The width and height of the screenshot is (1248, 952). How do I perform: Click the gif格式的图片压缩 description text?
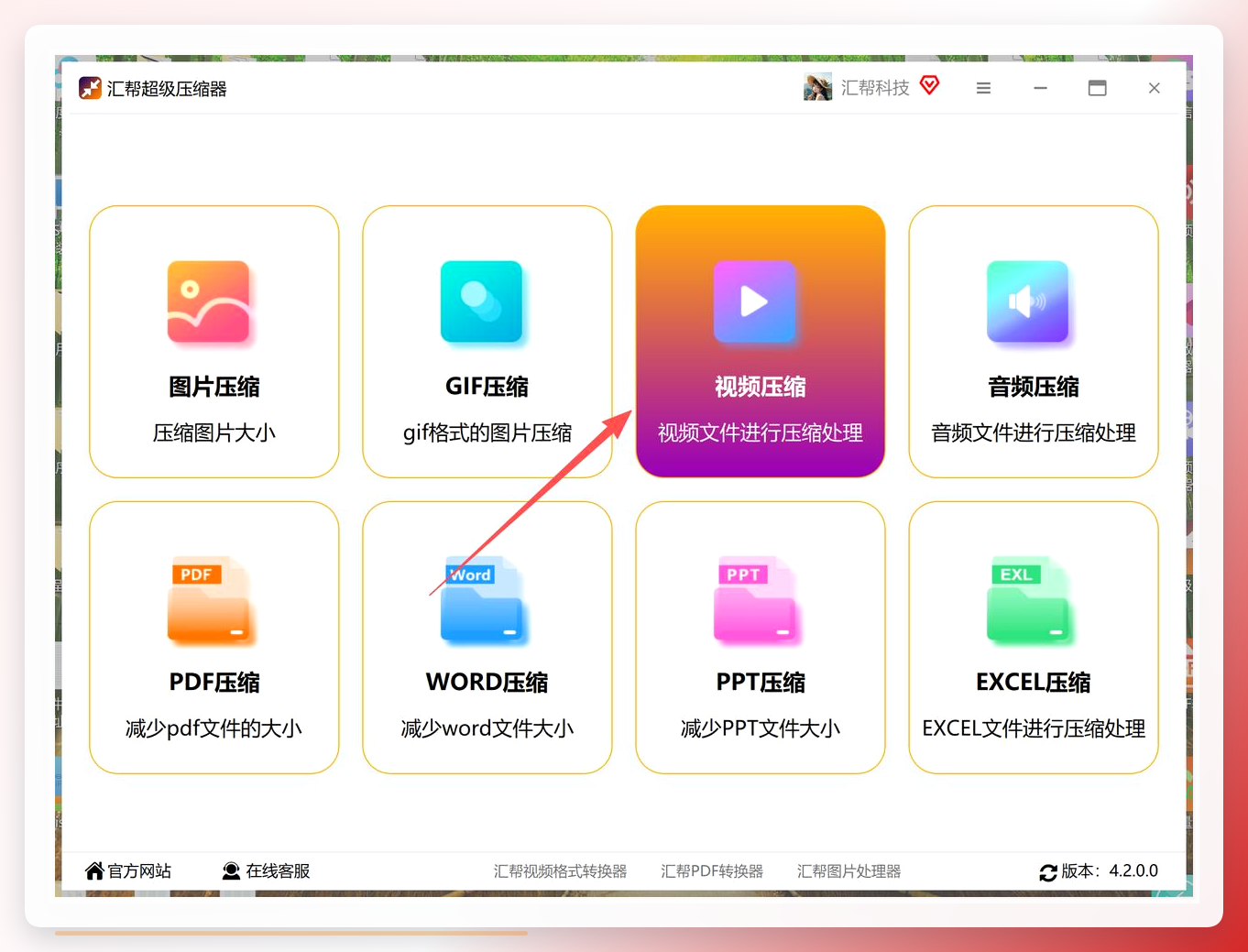(x=487, y=432)
